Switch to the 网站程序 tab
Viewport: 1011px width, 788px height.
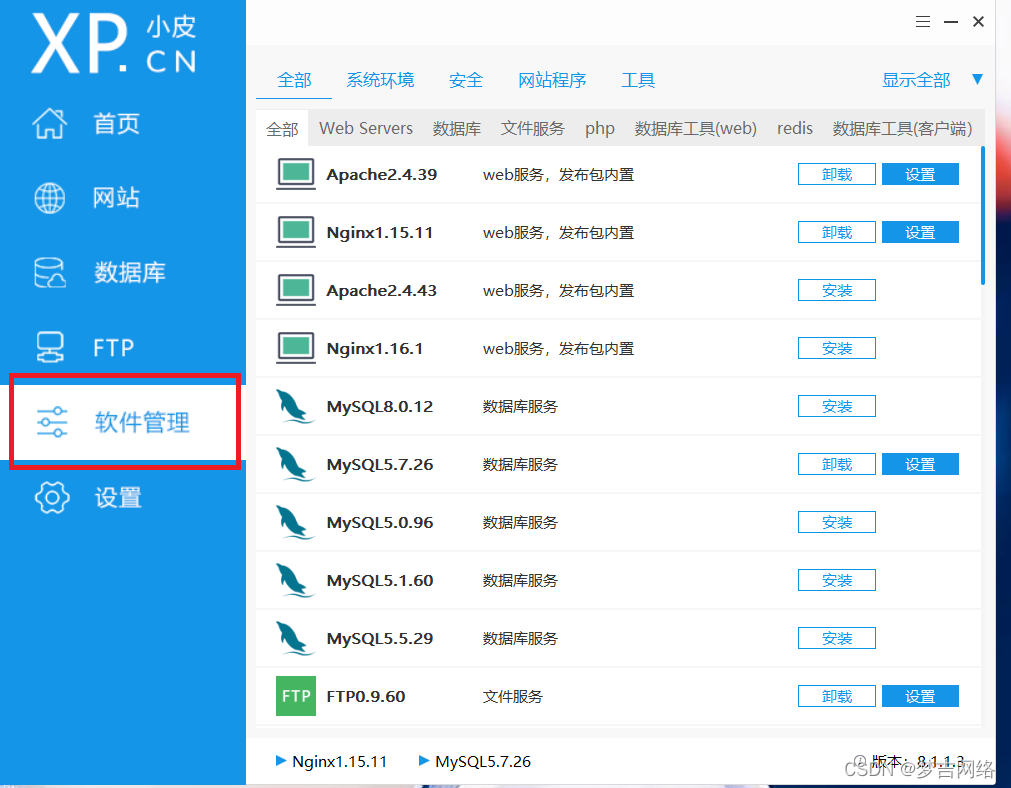coord(552,80)
